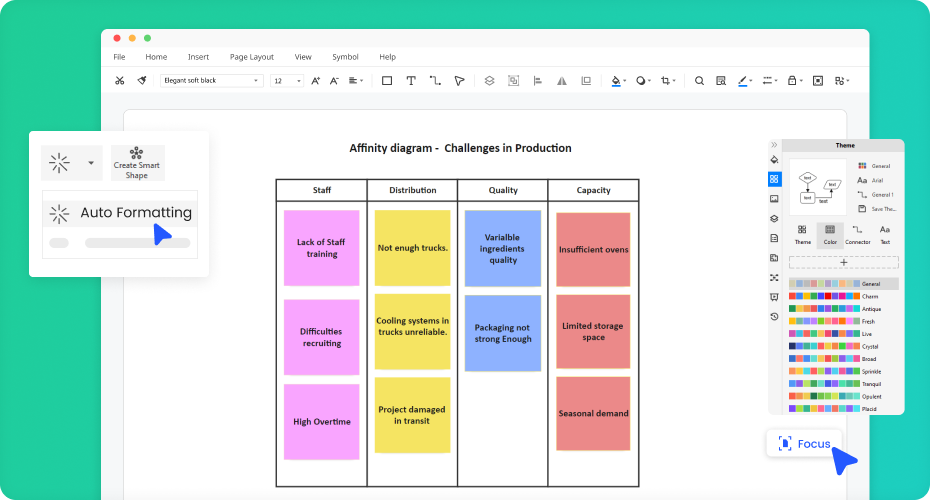Open the Page Layout menu

click(x=251, y=57)
